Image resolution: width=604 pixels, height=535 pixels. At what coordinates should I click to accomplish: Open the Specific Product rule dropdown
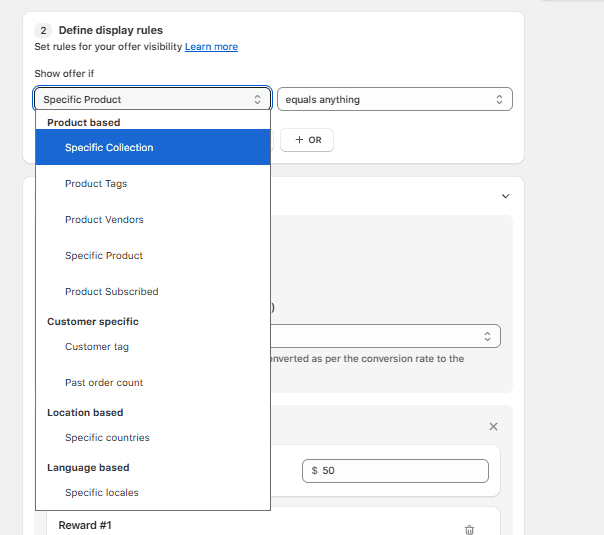[153, 99]
